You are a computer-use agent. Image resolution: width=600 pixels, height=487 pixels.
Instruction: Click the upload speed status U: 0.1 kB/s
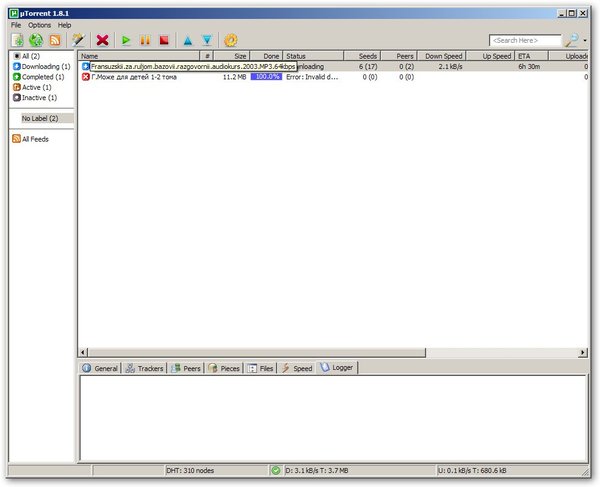472,471
